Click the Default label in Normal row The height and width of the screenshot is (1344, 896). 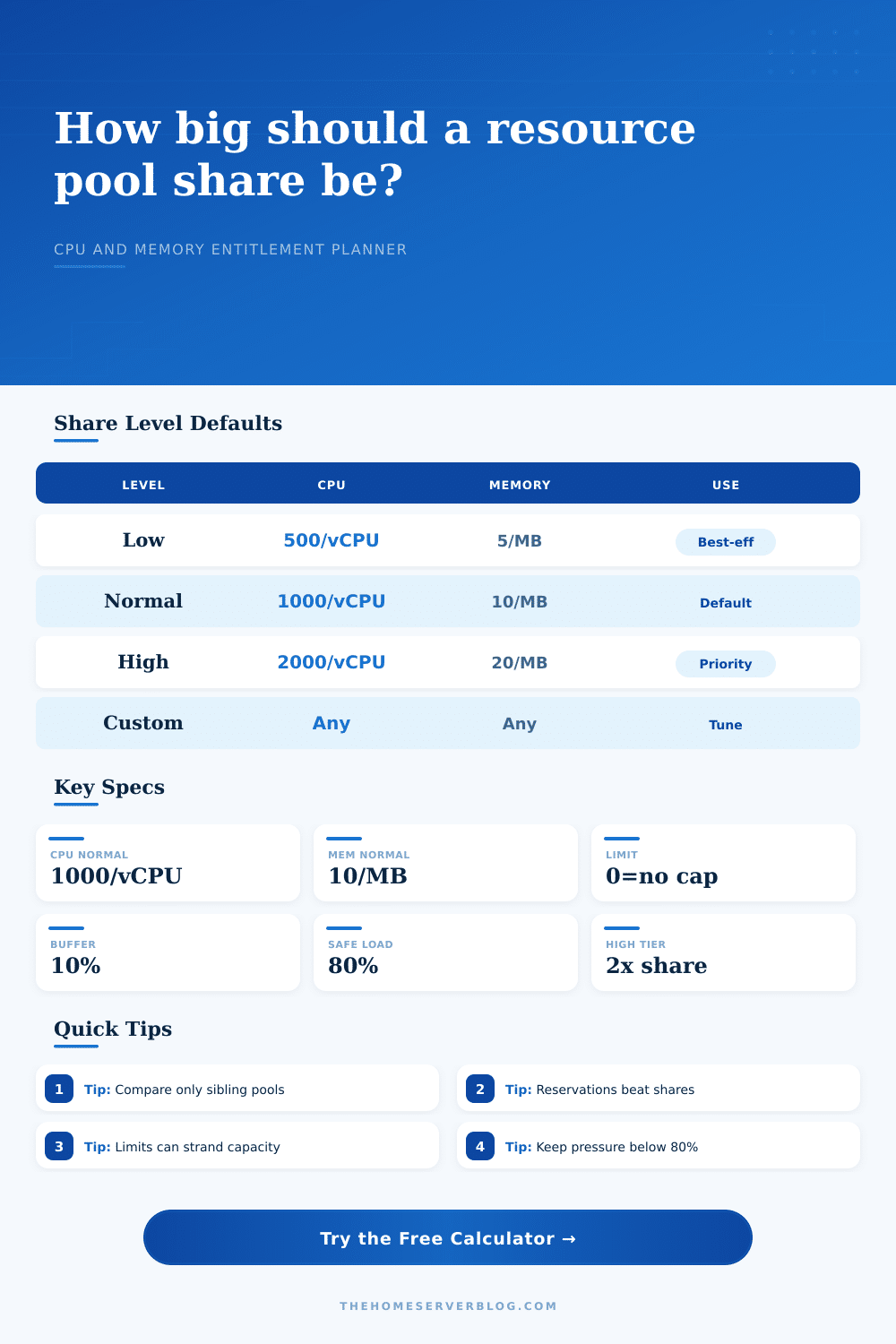pyautogui.click(x=726, y=603)
